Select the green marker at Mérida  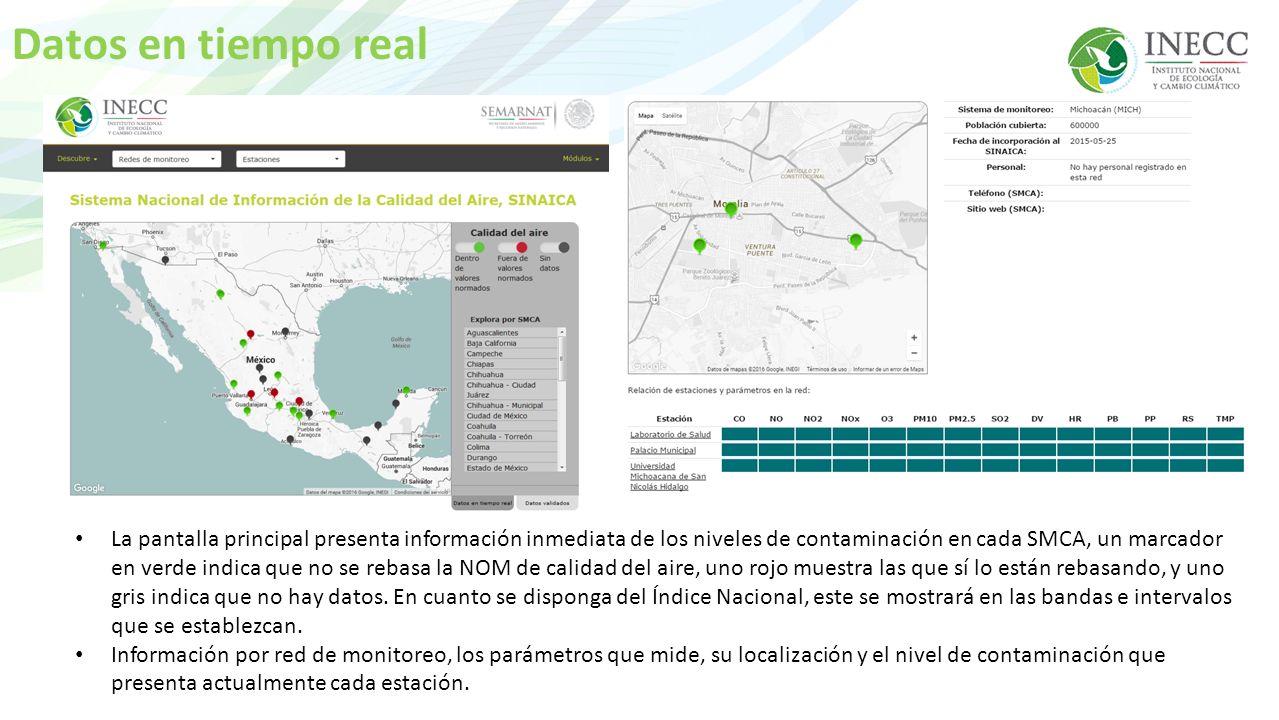pyautogui.click(x=406, y=391)
